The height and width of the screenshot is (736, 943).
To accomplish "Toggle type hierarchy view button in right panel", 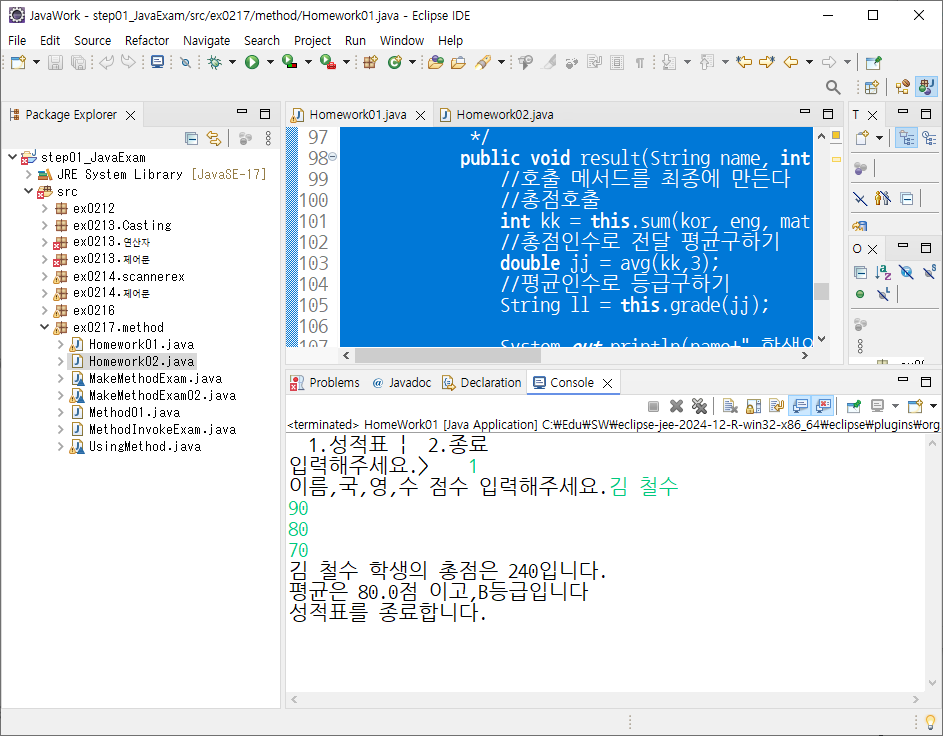I will pos(906,138).
